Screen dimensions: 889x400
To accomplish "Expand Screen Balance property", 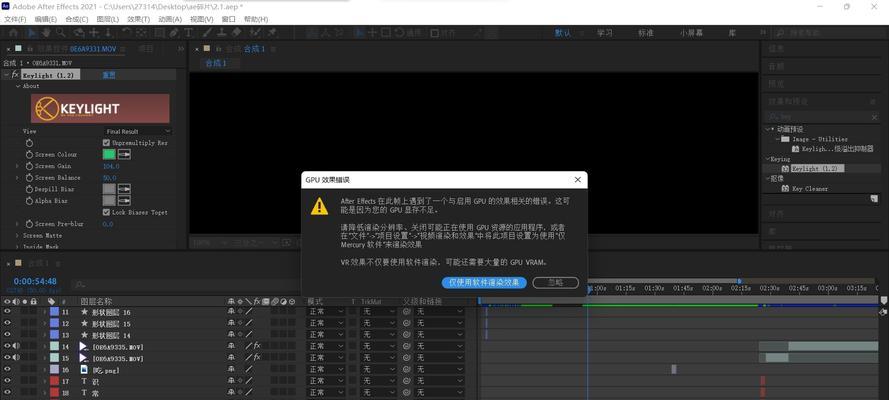I will (x=17, y=177).
